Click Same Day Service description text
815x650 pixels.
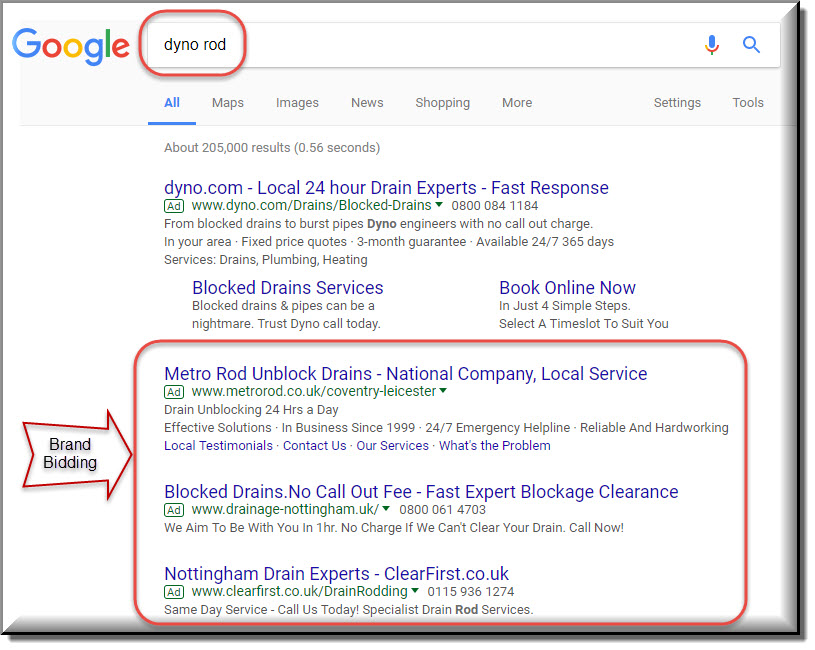pos(348,610)
